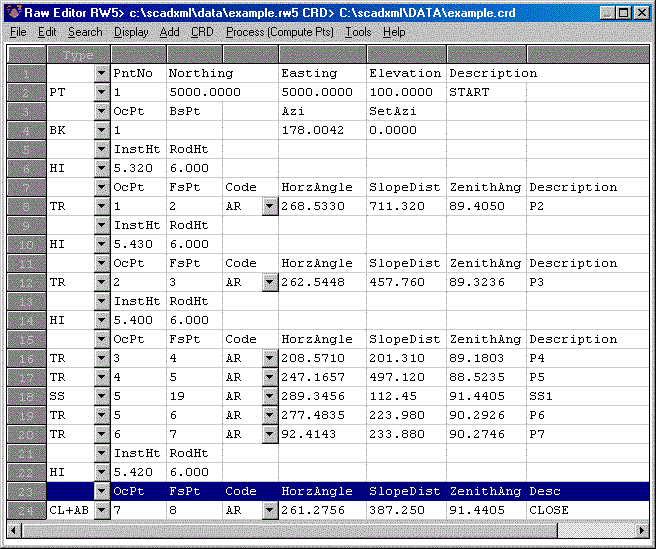Expand type dropdown for the BK row
The image size is (656, 549).
(x=101, y=130)
